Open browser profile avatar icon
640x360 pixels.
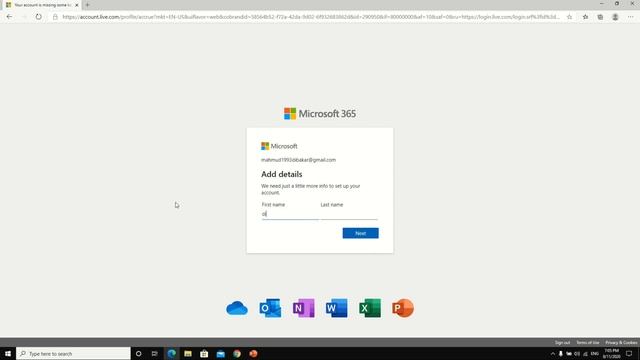(x=615, y=17)
